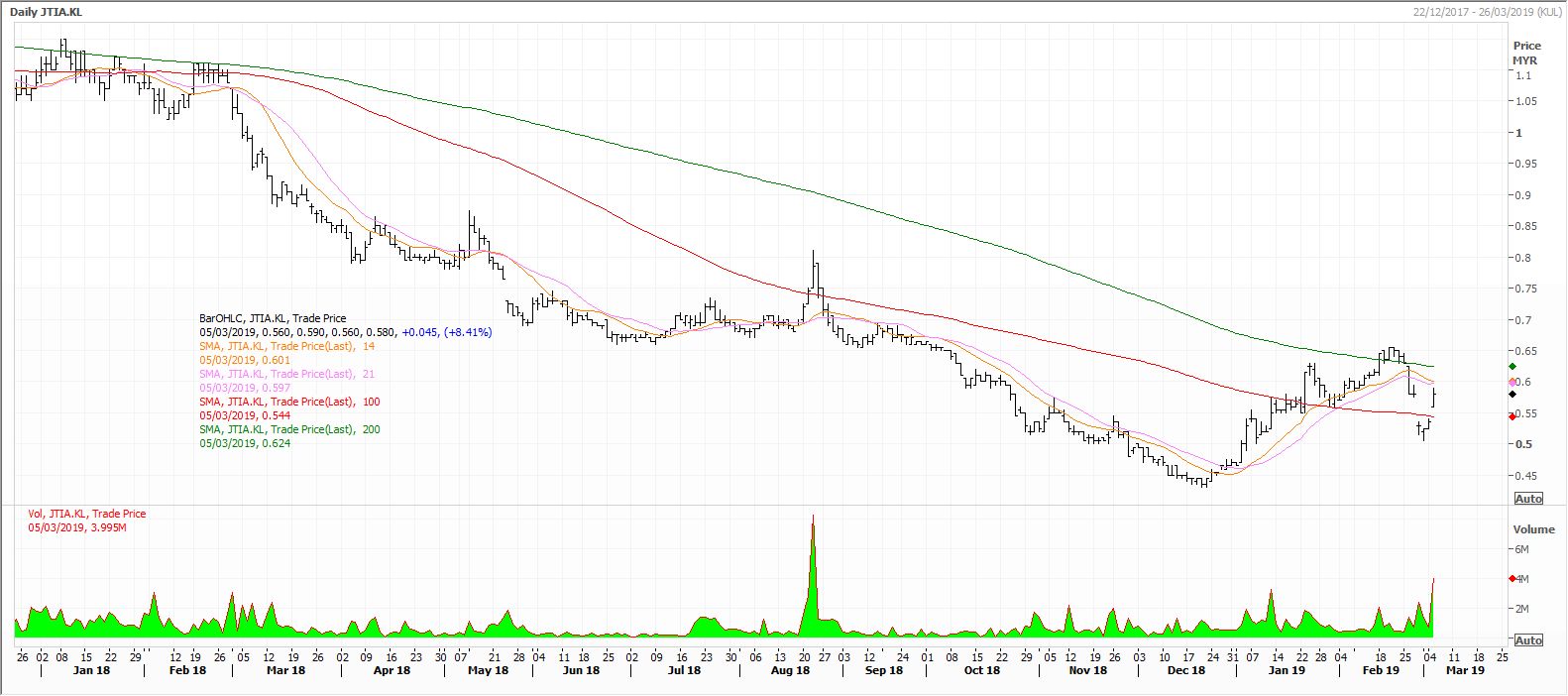Click the red SMA 100 price marker diamond

tap(1512, 416)
